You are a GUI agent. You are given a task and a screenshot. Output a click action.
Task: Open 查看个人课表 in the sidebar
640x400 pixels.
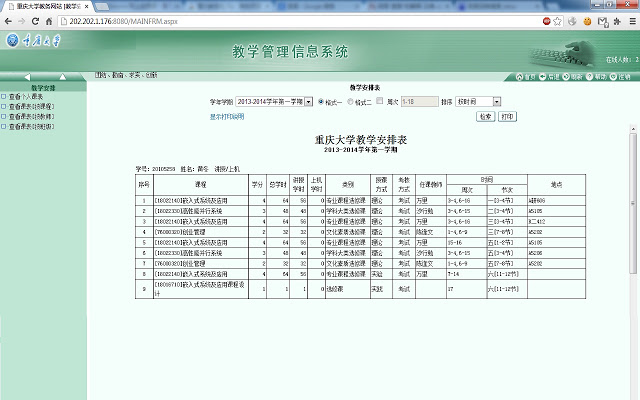point(26,97)
